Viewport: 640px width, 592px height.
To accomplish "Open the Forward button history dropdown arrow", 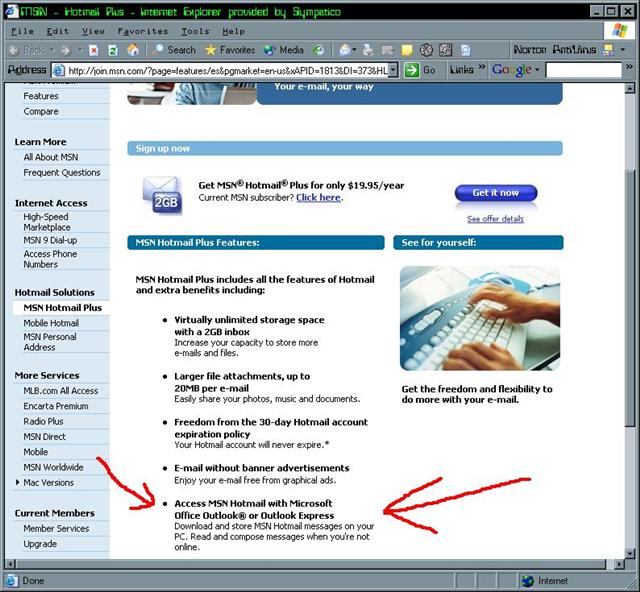I will (80, 50).
